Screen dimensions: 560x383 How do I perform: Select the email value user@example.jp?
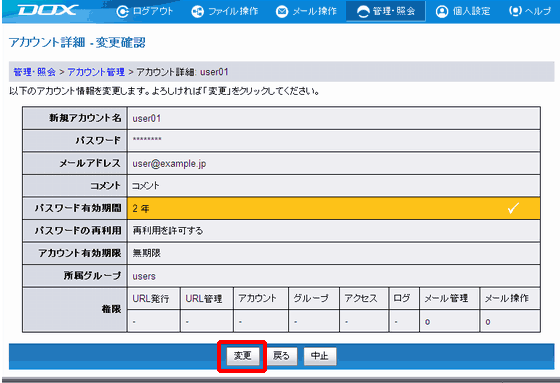169,164
